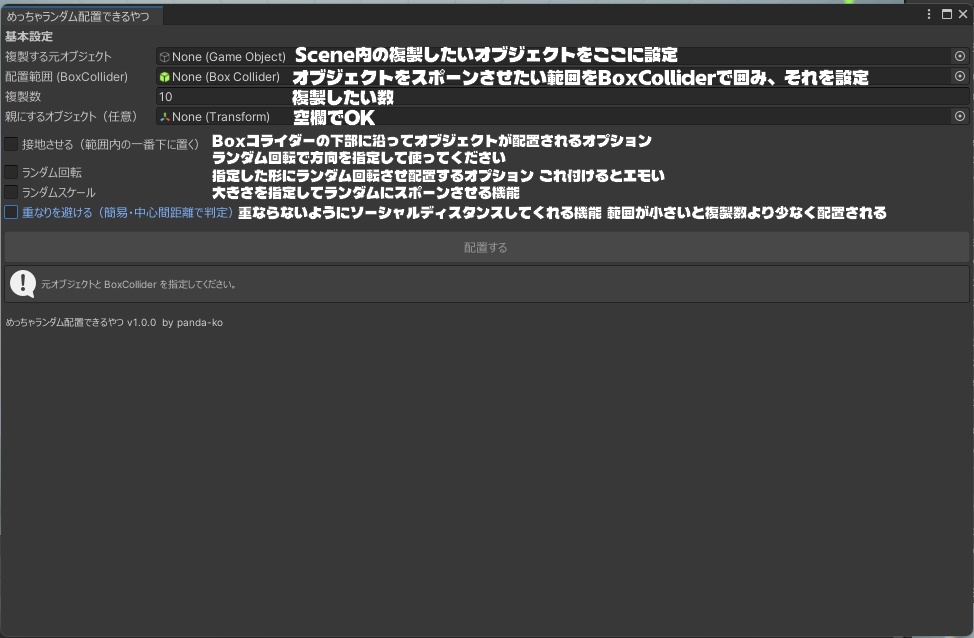Image resolution: width=974 pixels, height=638 pixels.
Task: Click the 複製する元オブジェクト label
Action: 58,57
